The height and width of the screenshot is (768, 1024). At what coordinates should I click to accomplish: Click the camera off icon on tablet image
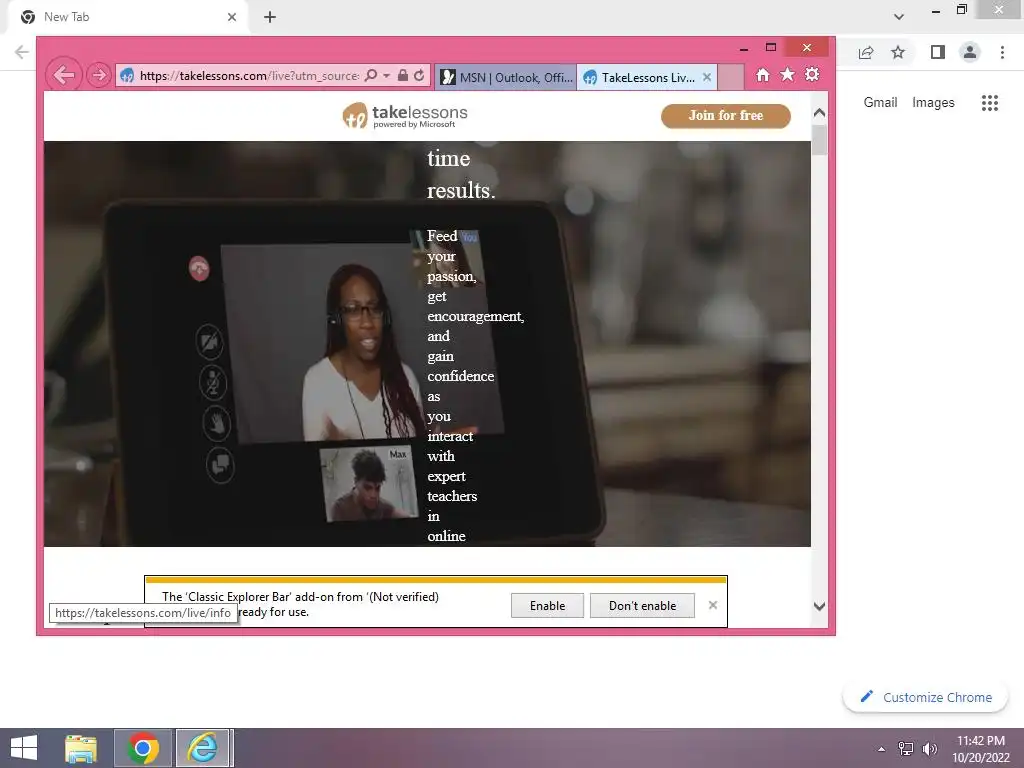(x=210, y=342)
